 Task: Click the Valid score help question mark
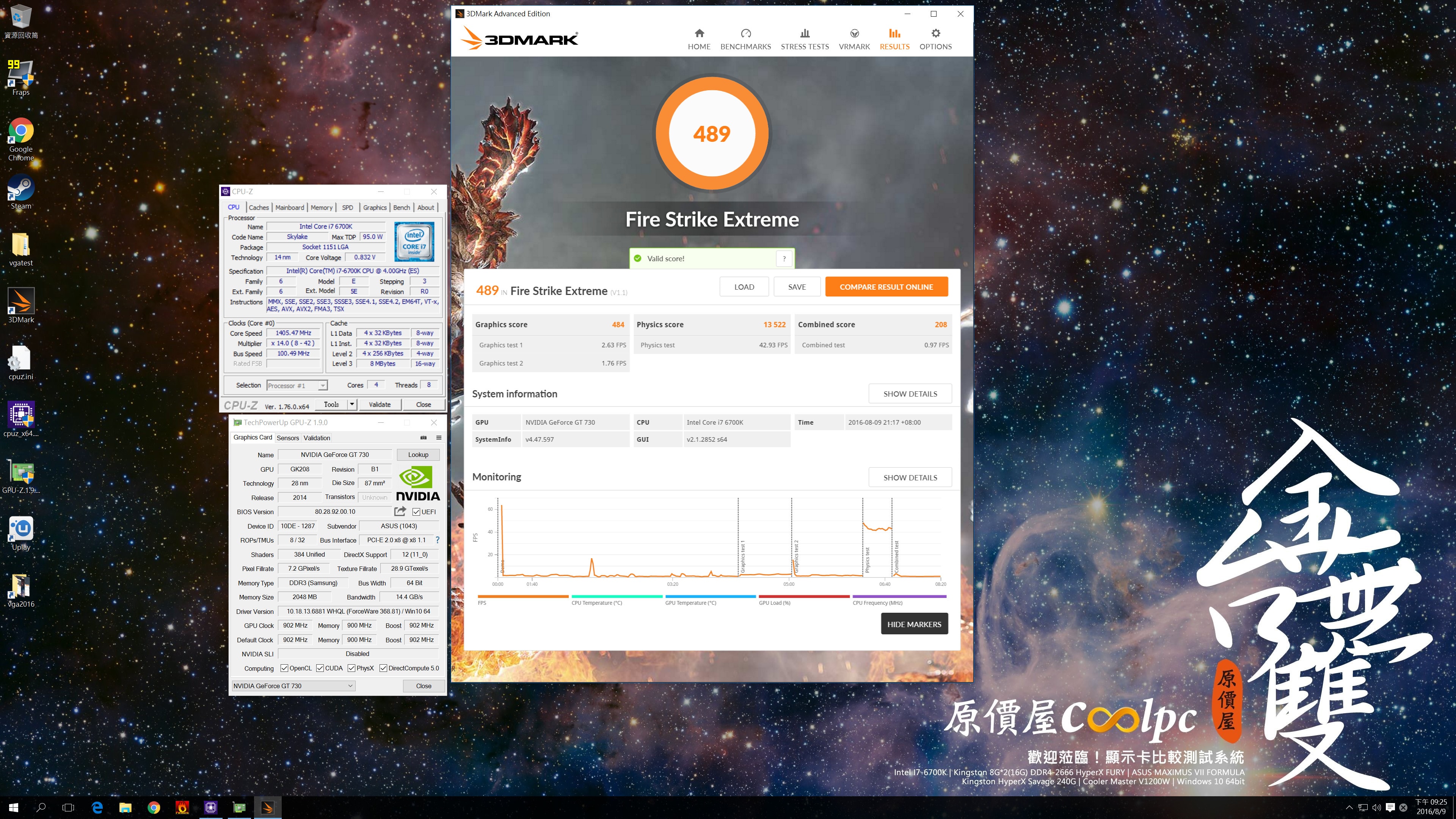point(784,258)
